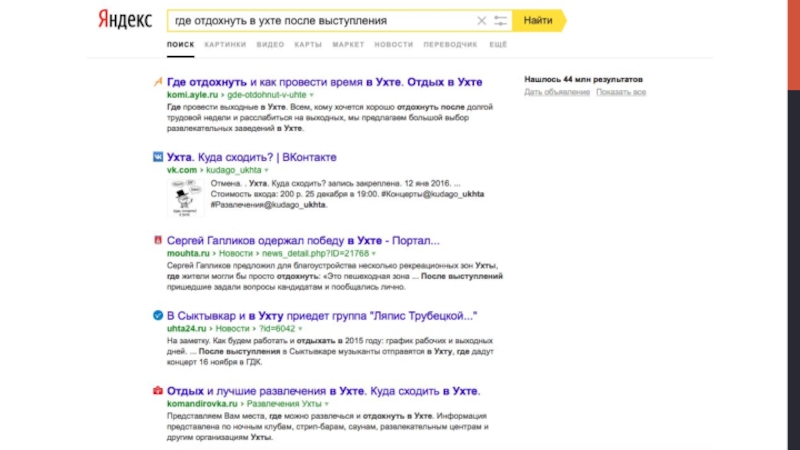Open the vk.com domain link
Image resolution: width=800 pixels, height=450 pixels.
pos(182,170)
